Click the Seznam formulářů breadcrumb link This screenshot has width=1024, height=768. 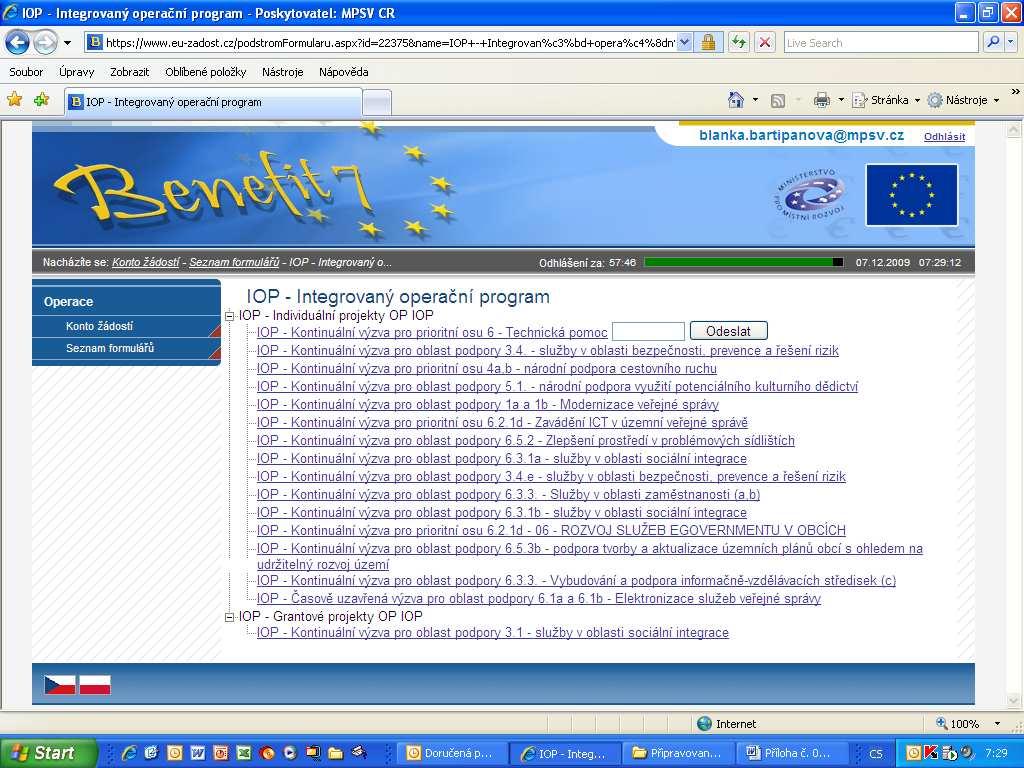[234, 262]
